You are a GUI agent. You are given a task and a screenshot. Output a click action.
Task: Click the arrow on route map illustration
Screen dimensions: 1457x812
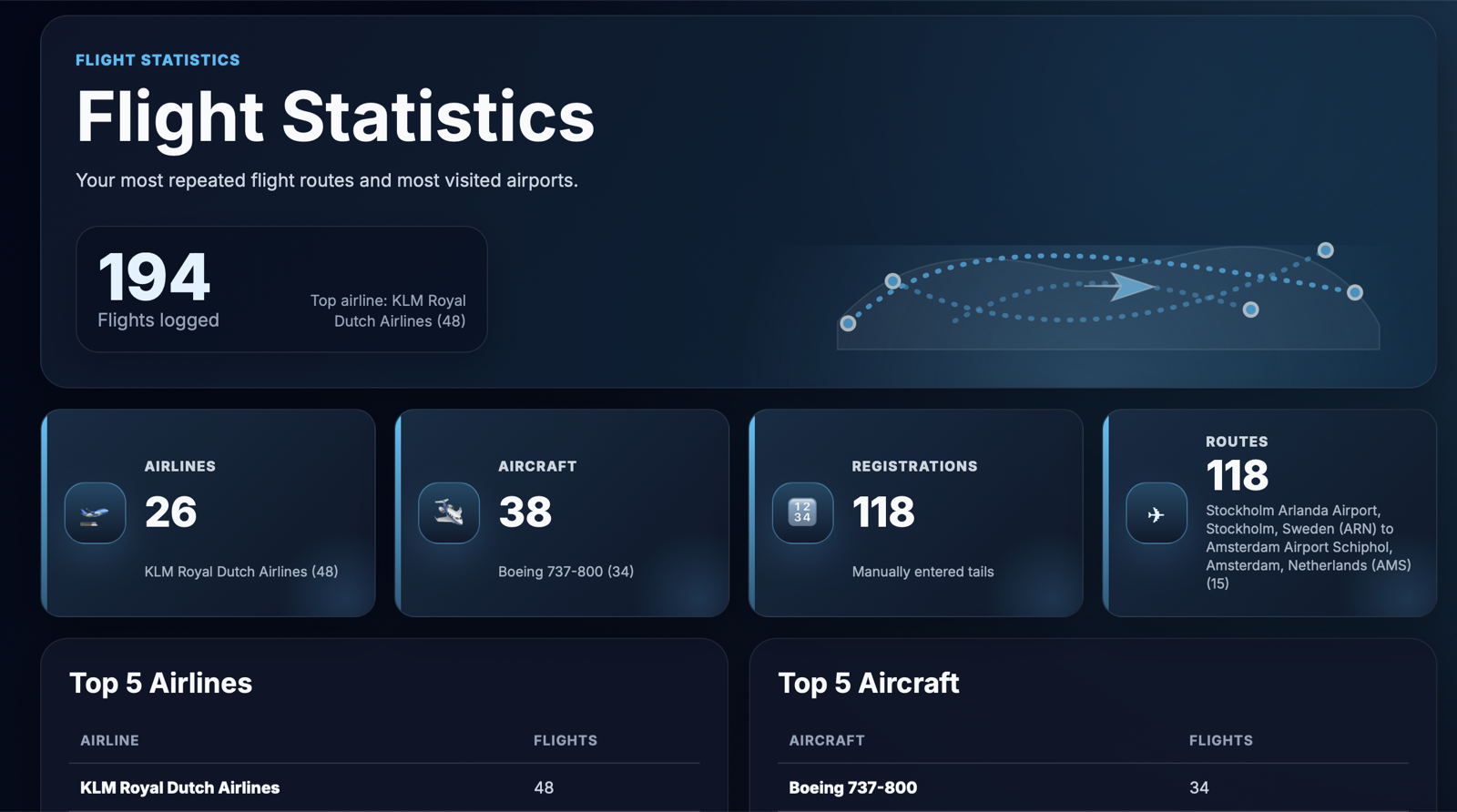coord(1120,286)
